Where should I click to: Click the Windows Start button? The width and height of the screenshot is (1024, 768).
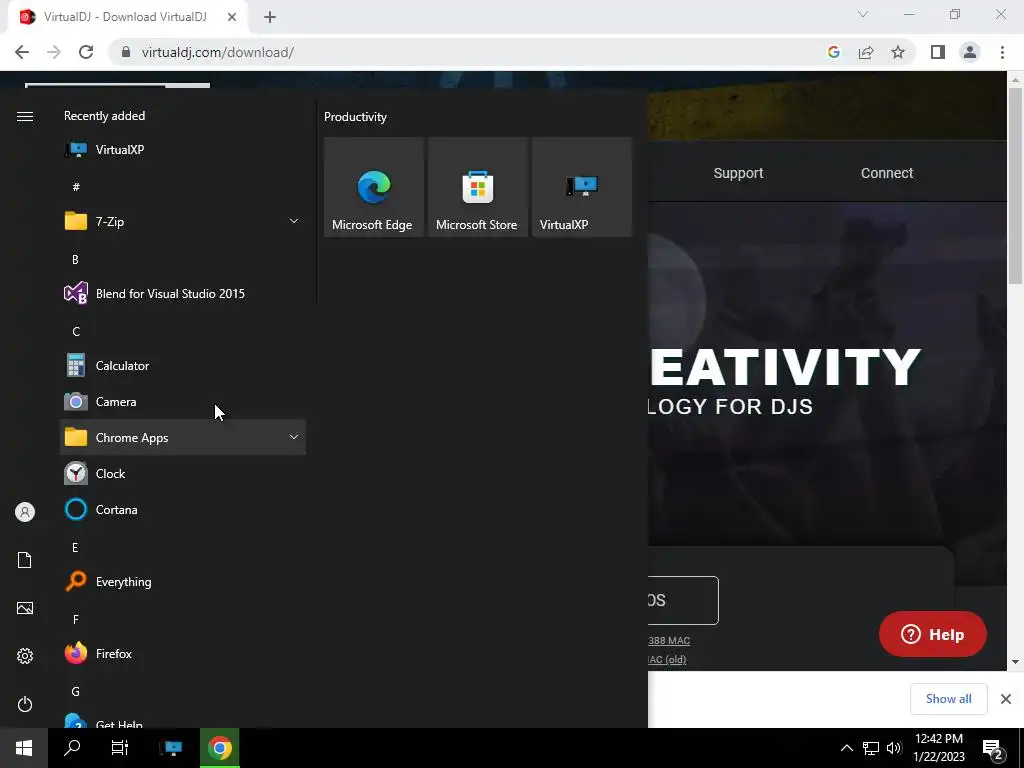point(24,748)
